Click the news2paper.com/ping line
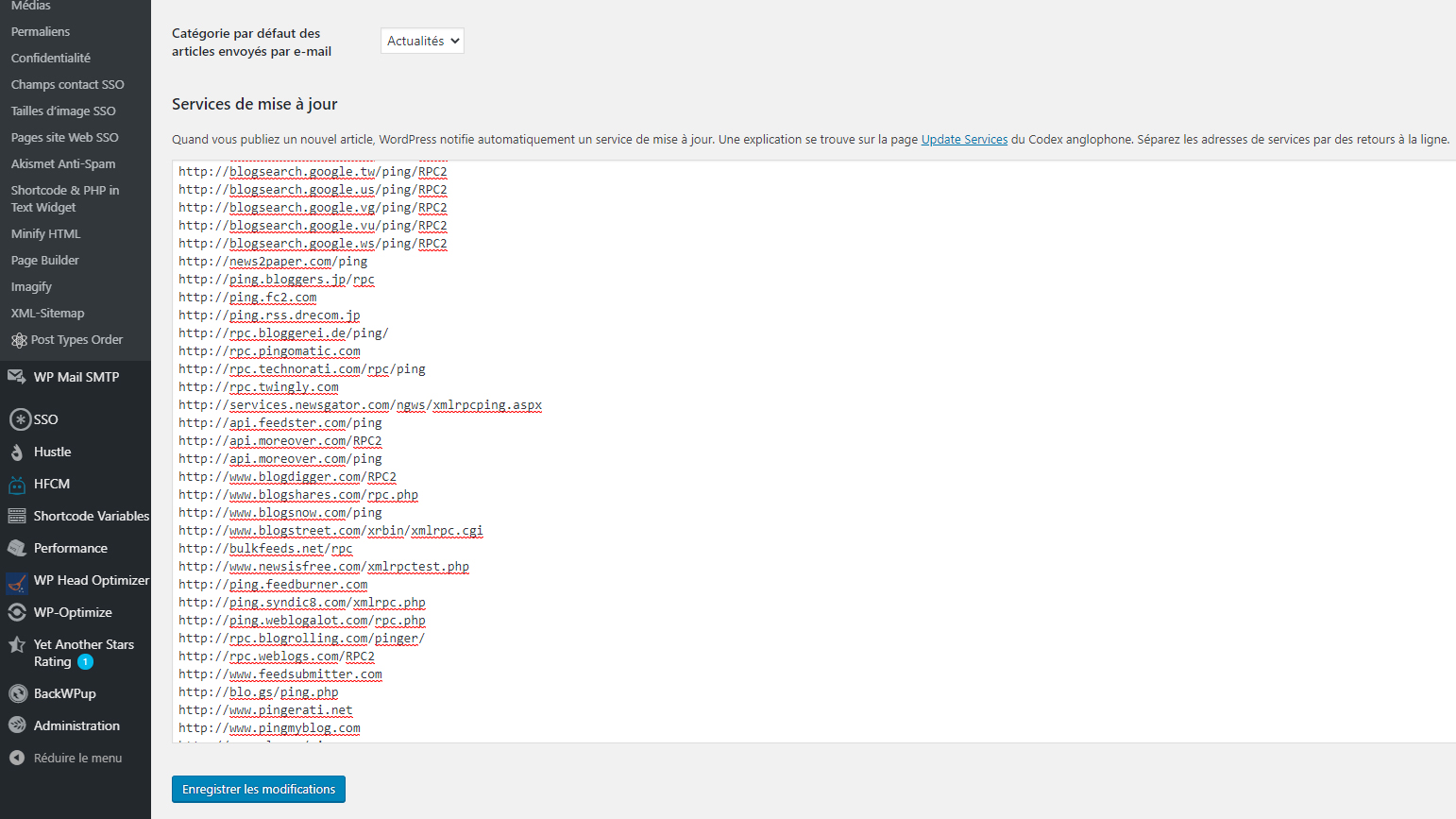Viewport: 1456px width, 819px height. (273, 262)
